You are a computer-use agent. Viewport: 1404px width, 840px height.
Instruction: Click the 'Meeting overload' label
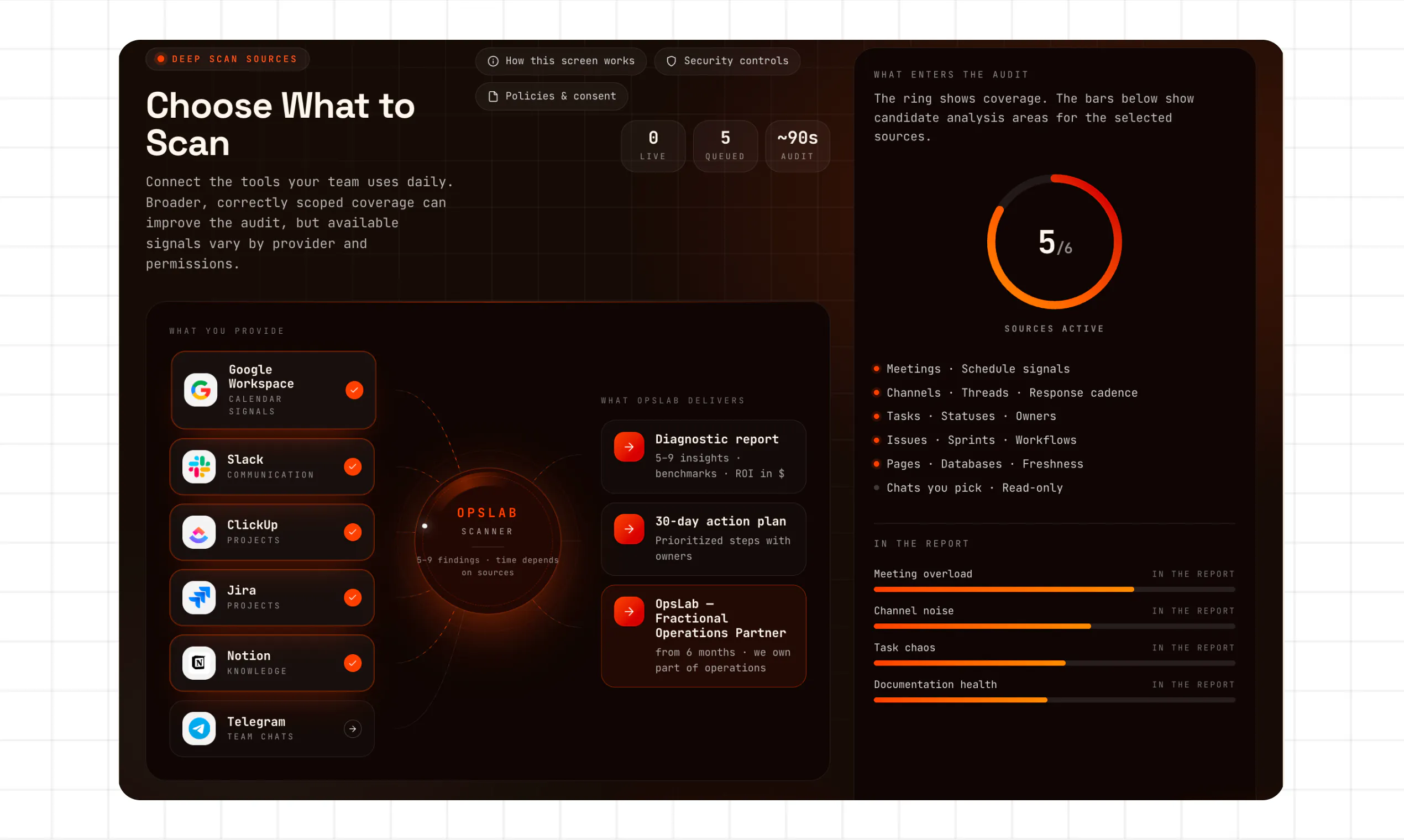pyautogui.click(x=923, y=574)
